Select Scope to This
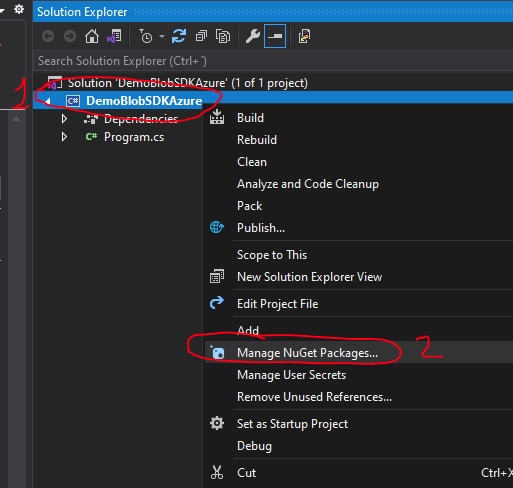 (x=272, y=255)
